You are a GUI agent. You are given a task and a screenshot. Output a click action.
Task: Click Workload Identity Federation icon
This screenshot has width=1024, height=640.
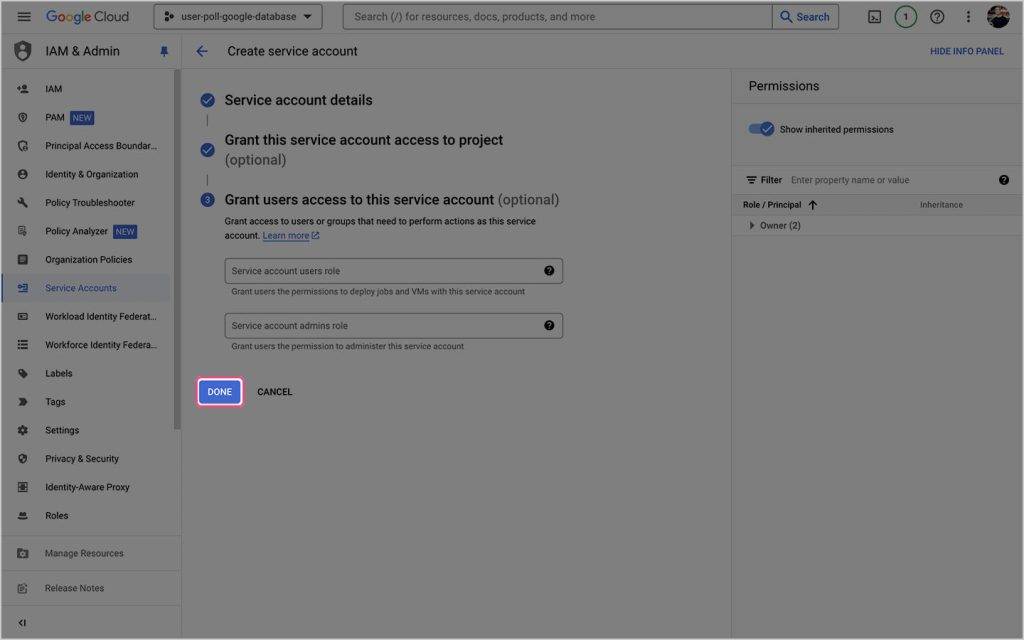click(x=23, y=316)
